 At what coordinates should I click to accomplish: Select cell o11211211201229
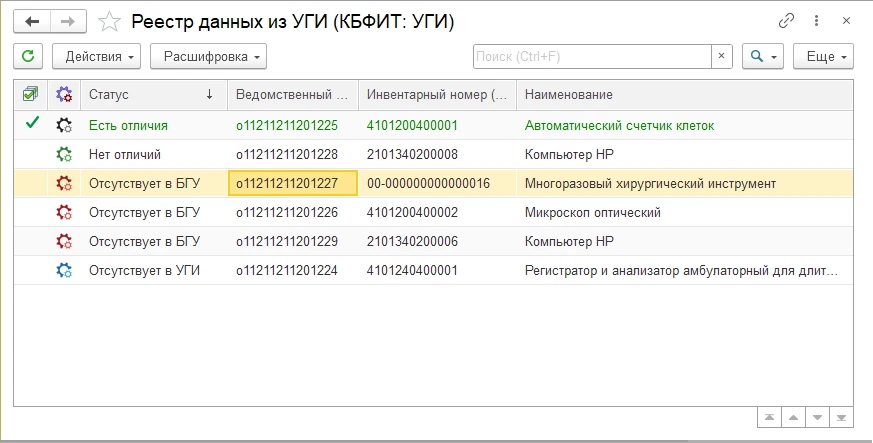[x=293, y=241]
